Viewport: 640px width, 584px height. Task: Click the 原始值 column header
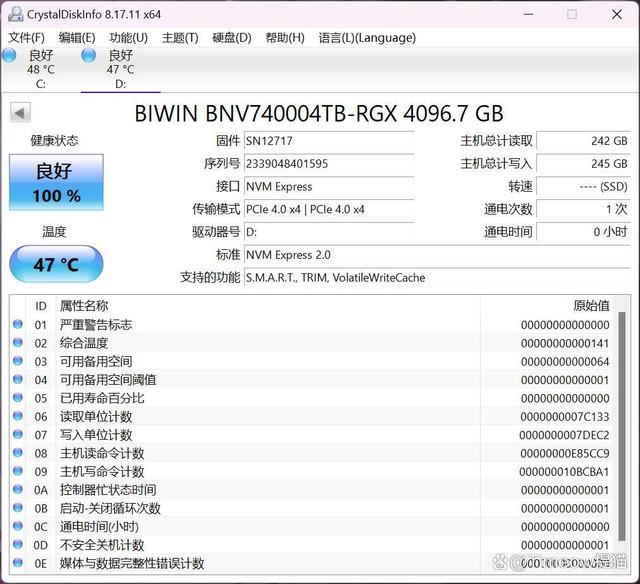pyautogui.click(x=590, y=306)
